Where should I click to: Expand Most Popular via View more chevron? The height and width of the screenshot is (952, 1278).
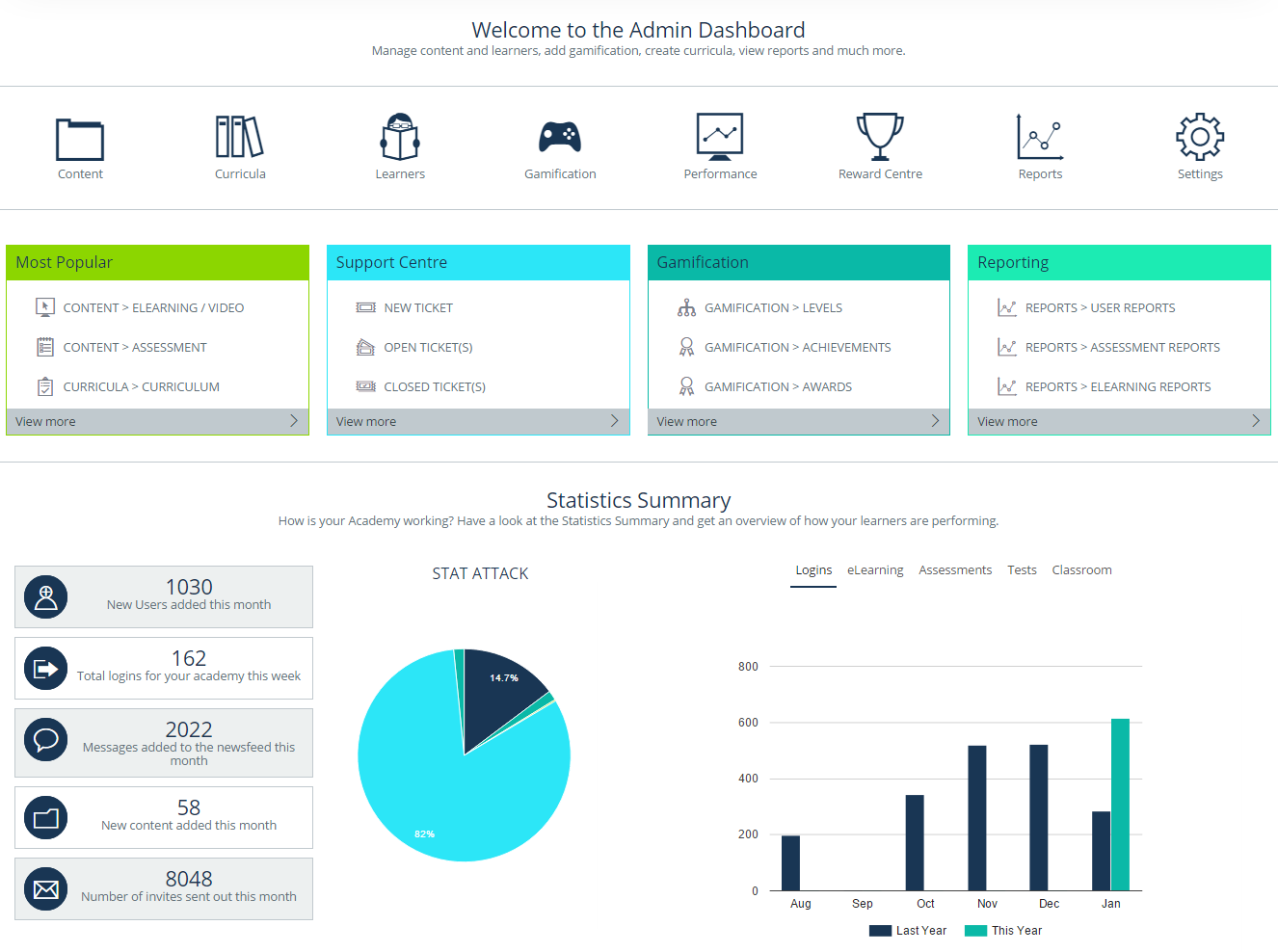[x=293, y=420]
